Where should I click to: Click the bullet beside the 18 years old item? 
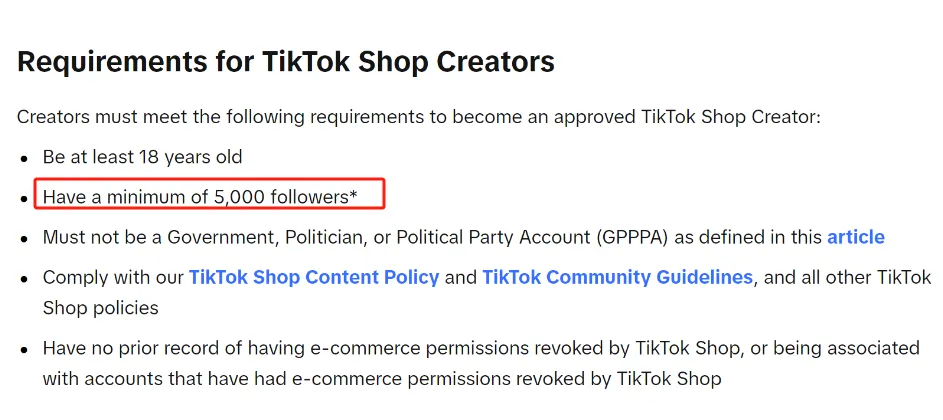tap(24, 159)
